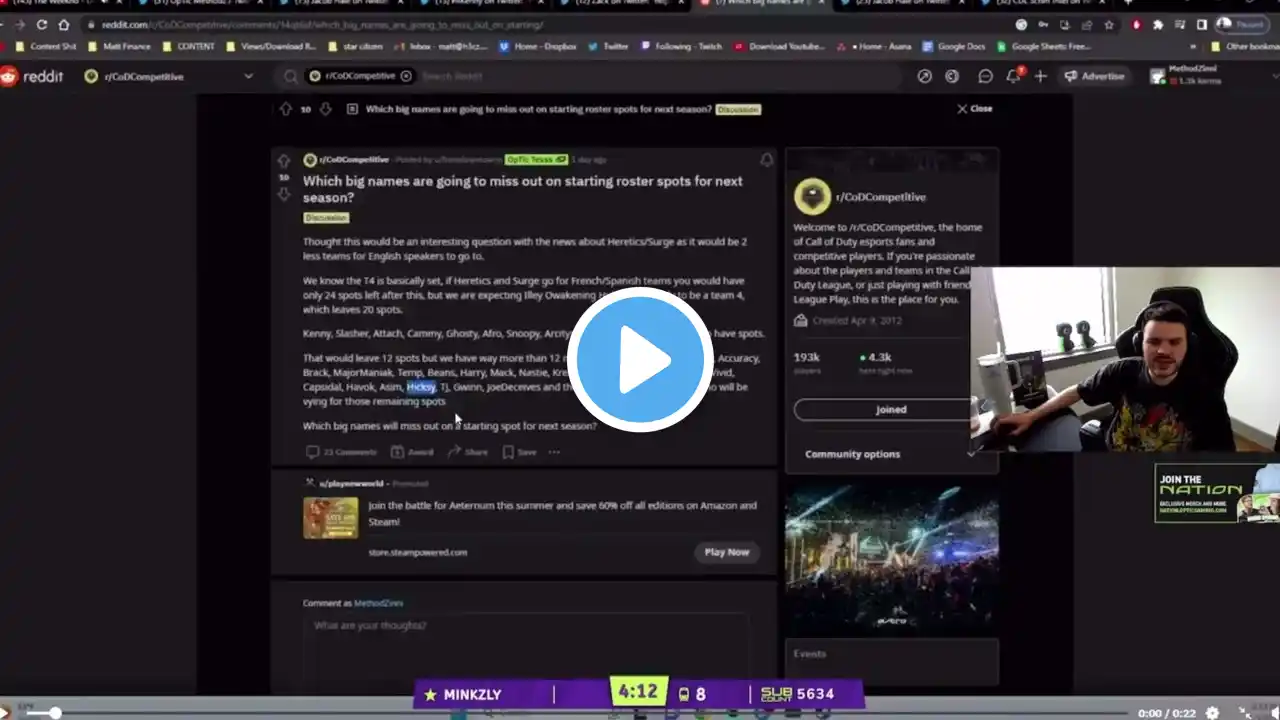Open the CONTENT bookmark folder

[x=189, y=46]
